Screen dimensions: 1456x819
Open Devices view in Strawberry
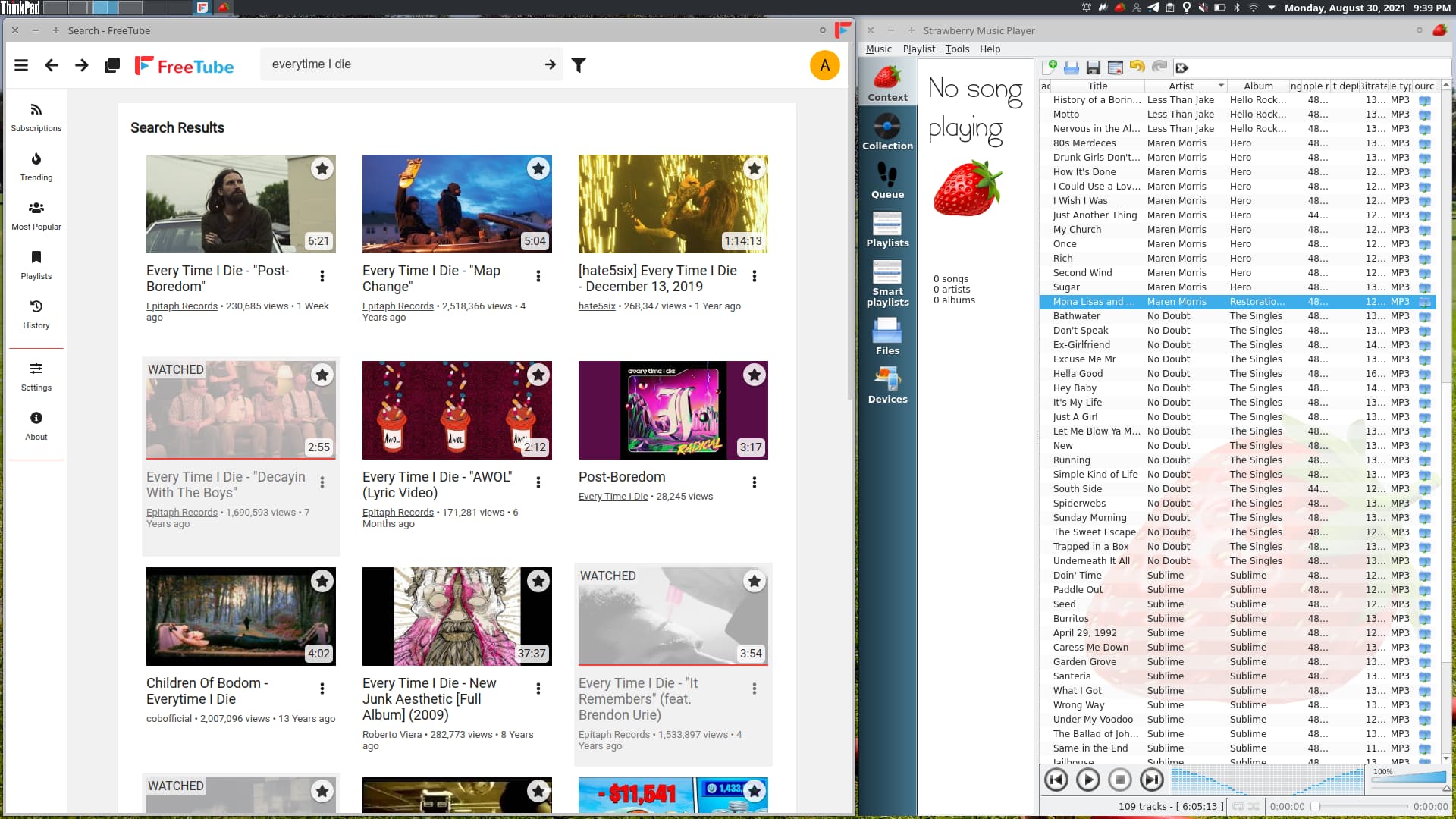point(887,385)
